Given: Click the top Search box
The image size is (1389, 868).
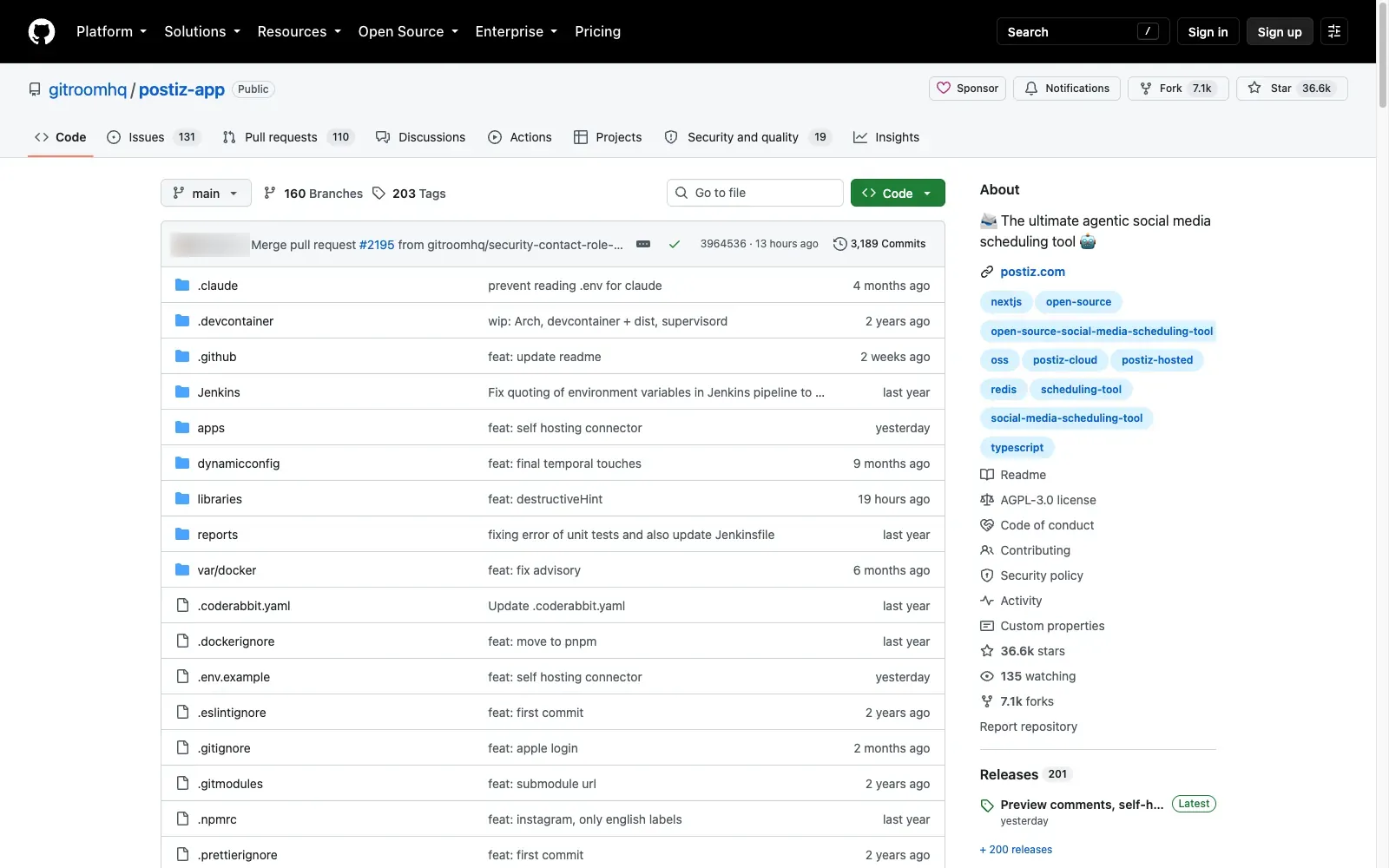Looking at the screenshot, I should (1083, 31).
